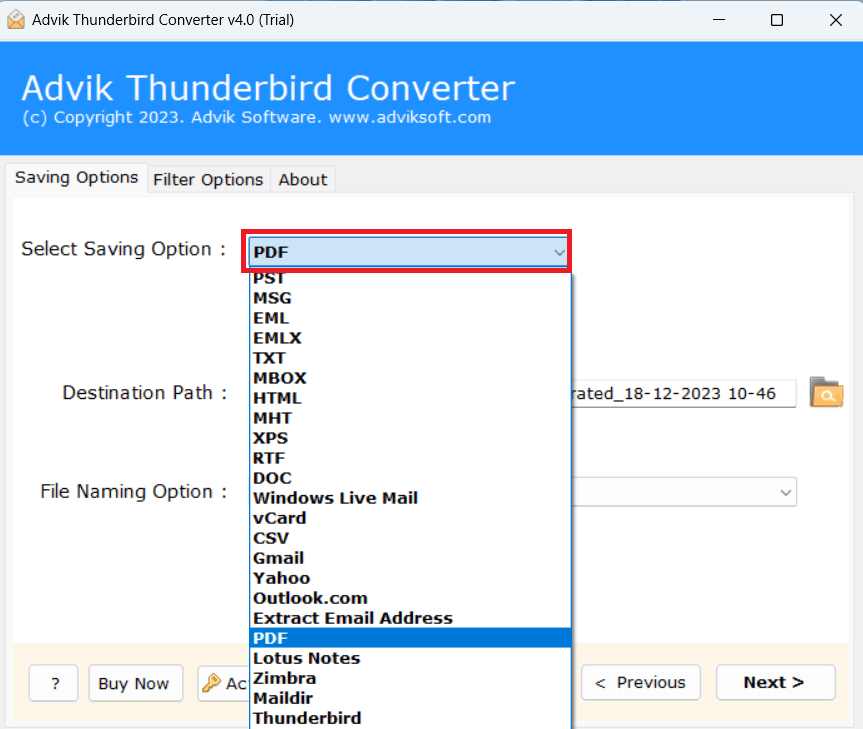Click the Advik app icon in the title bar
Viewport: 863px width, 729px height.
(x=16, y=19)
